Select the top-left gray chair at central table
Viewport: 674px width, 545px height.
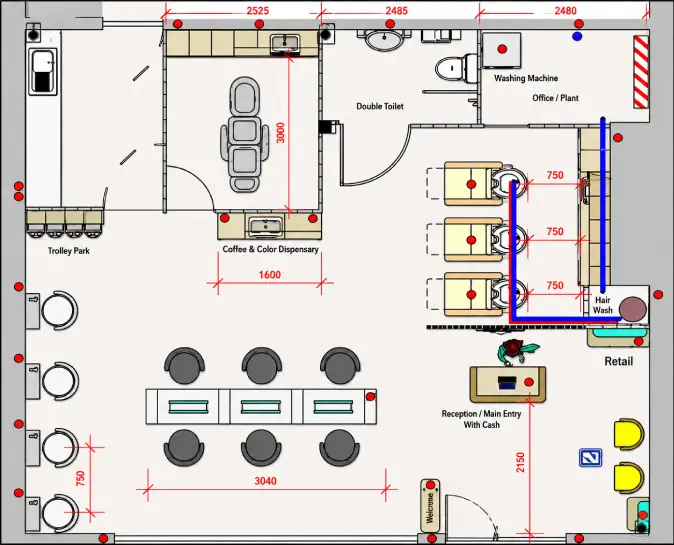click(184, 366)
